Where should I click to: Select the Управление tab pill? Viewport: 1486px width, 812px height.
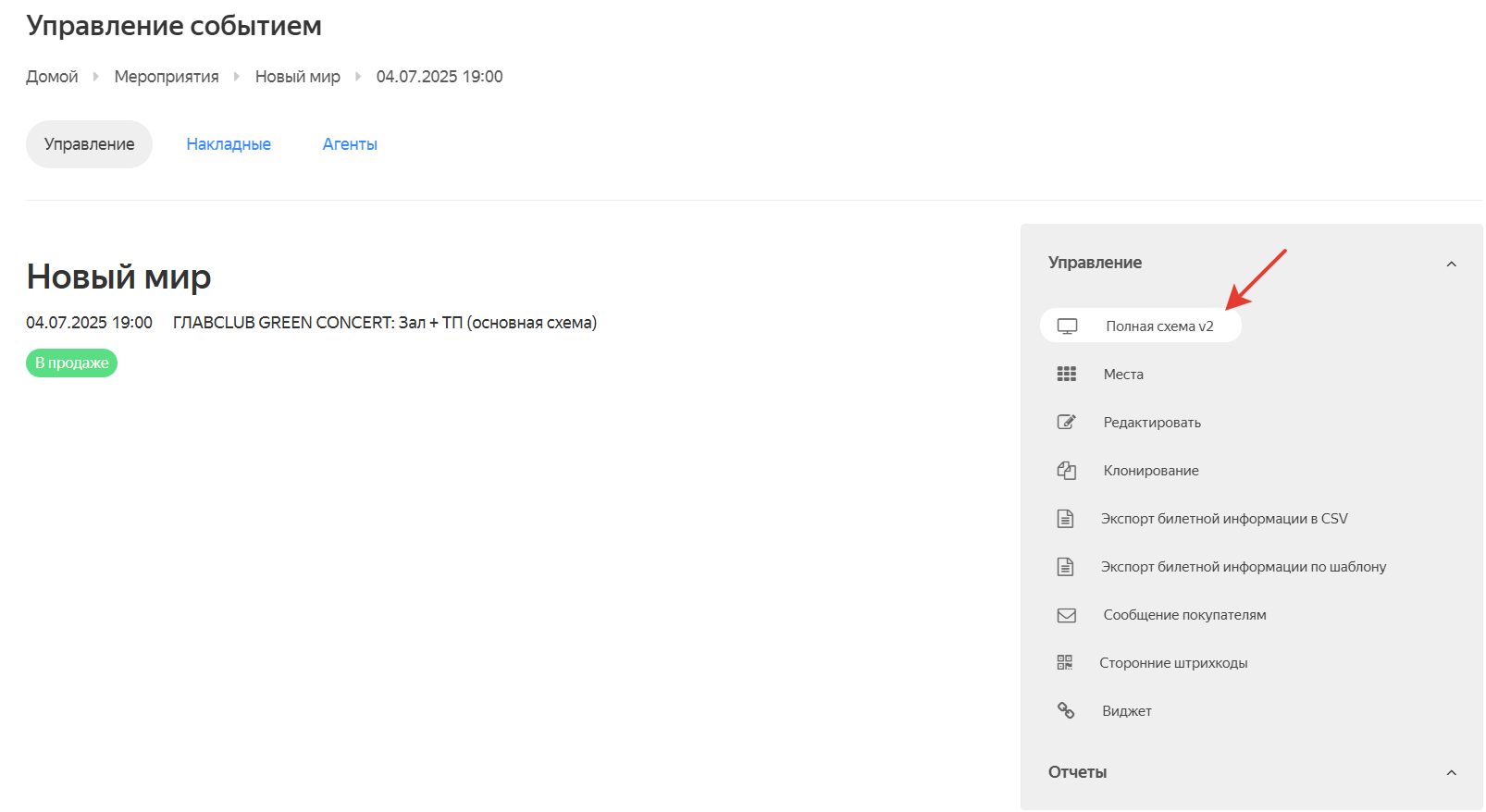89,144
